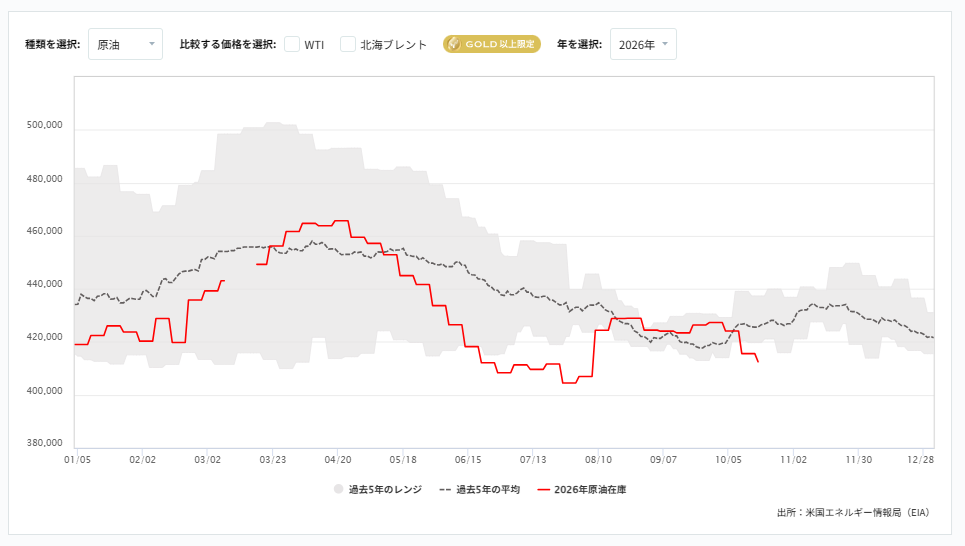The height and width of the screenshot is (546, 965).
Task: Click the 12/28 date axis label
Action: [x=921, y=460]
